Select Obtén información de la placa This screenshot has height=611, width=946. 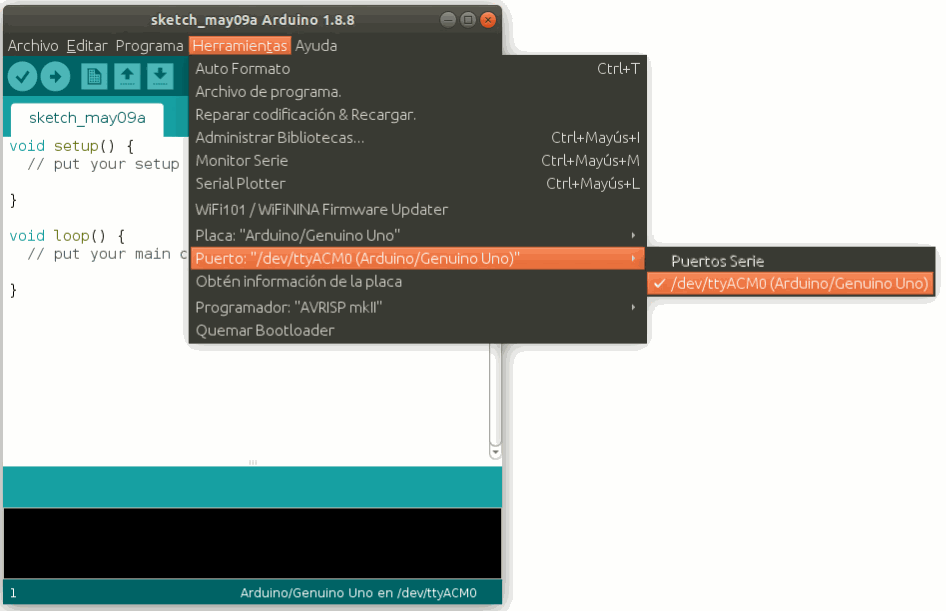417,281
